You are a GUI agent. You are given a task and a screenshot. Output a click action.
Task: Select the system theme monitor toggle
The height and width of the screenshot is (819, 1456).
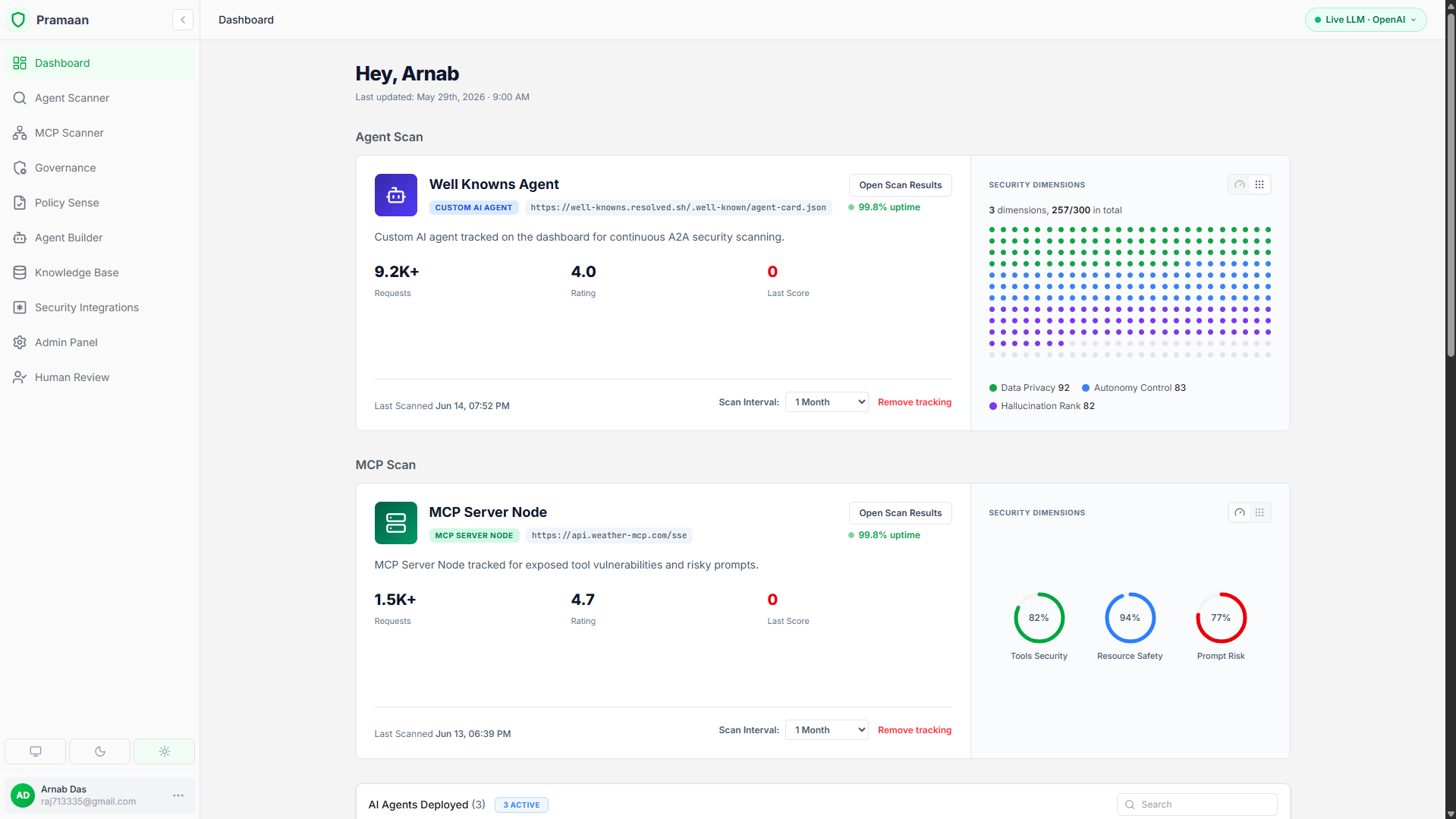36,751
